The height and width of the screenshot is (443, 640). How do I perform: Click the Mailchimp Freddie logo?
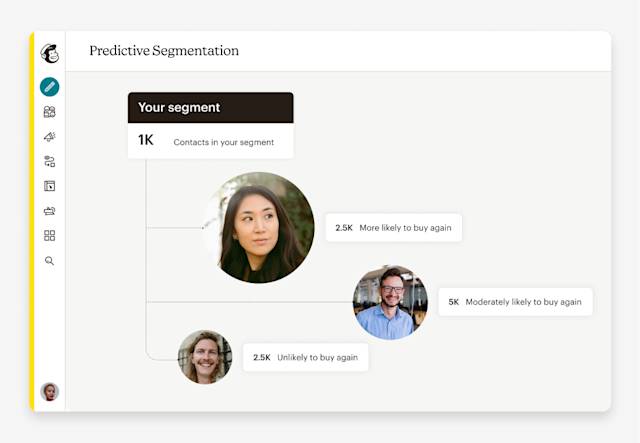[x=50, y=53]
